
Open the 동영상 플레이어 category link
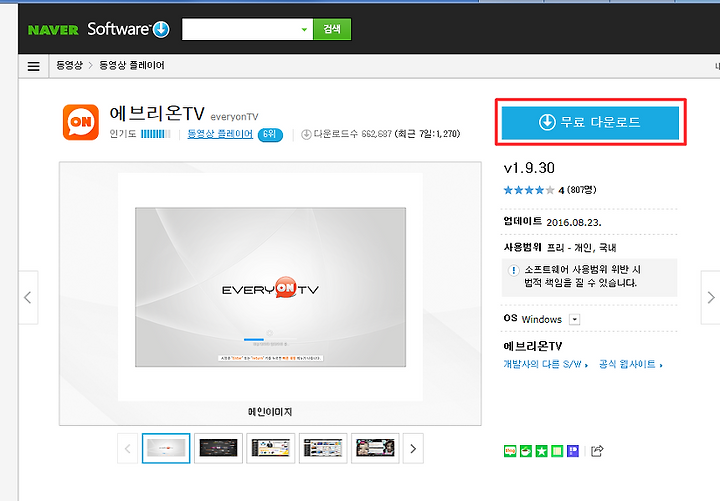(x=220, y=134)
